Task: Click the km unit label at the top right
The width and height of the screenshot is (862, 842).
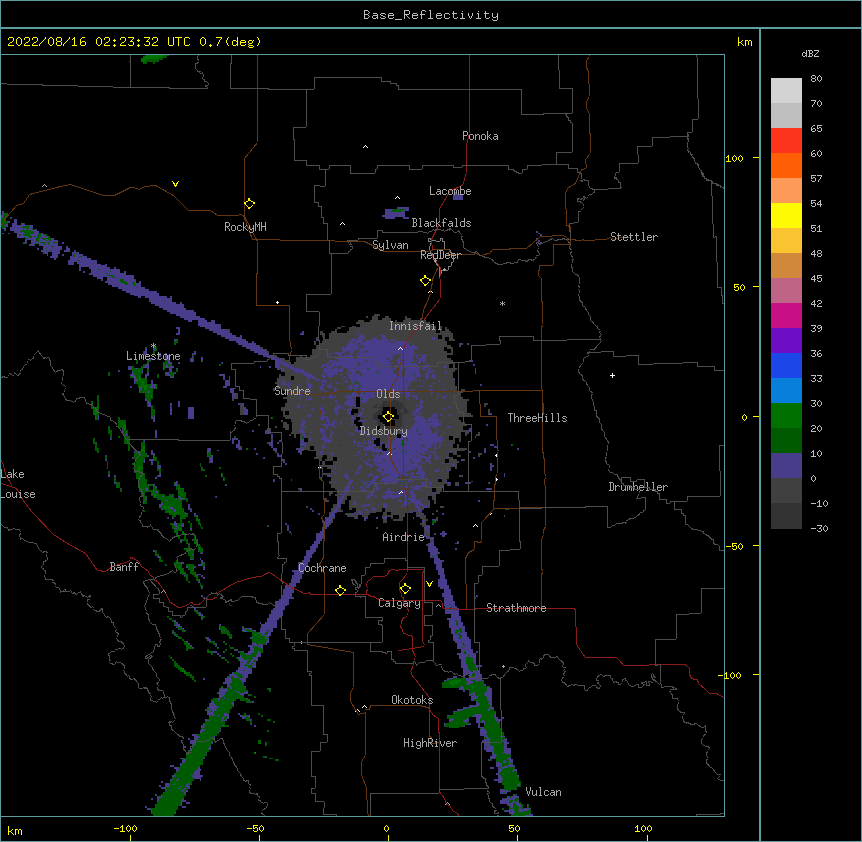Action: tap(744, 42)
